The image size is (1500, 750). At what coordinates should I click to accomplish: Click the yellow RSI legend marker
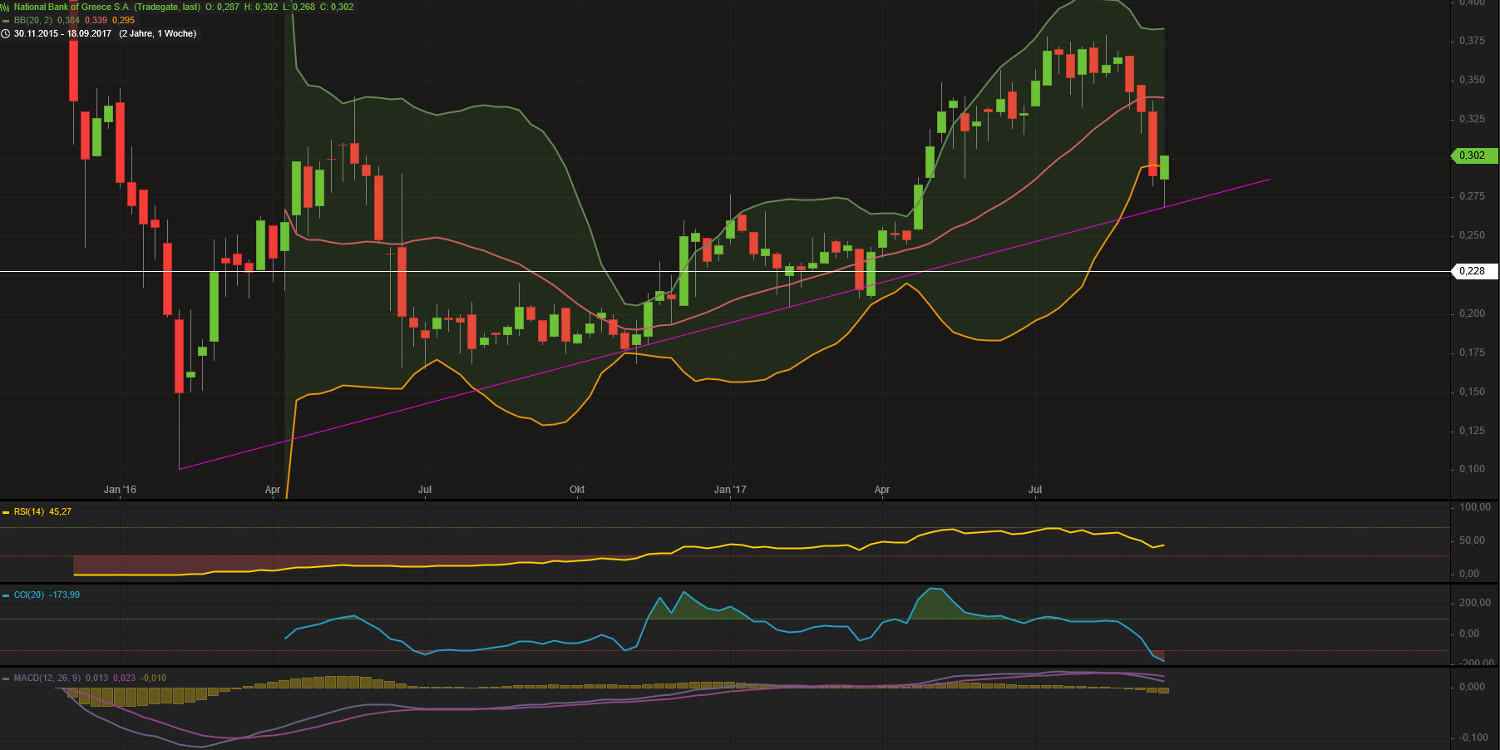pyautogui.click(x=6, y=511)
